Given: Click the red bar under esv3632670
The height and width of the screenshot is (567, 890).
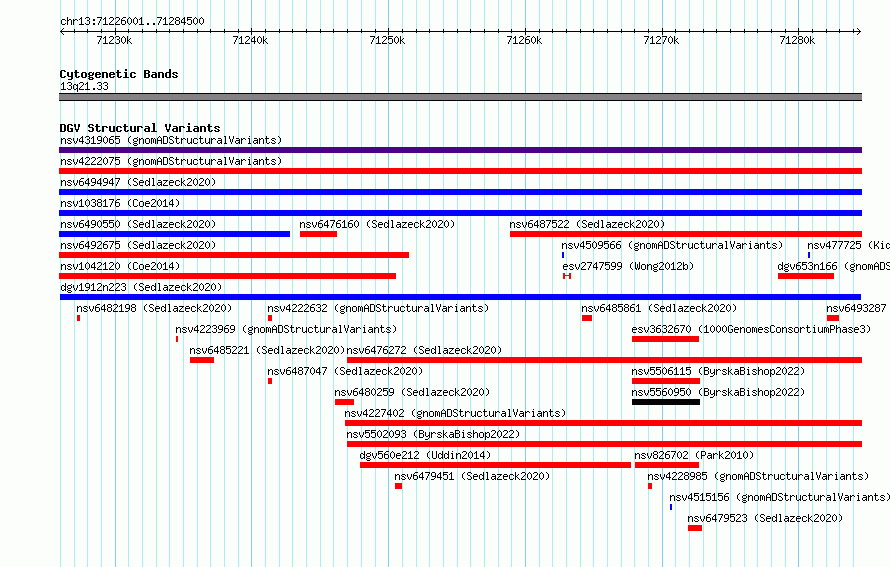Looking at the screenshot, I should pyautogui.click(x=665, y=339).
